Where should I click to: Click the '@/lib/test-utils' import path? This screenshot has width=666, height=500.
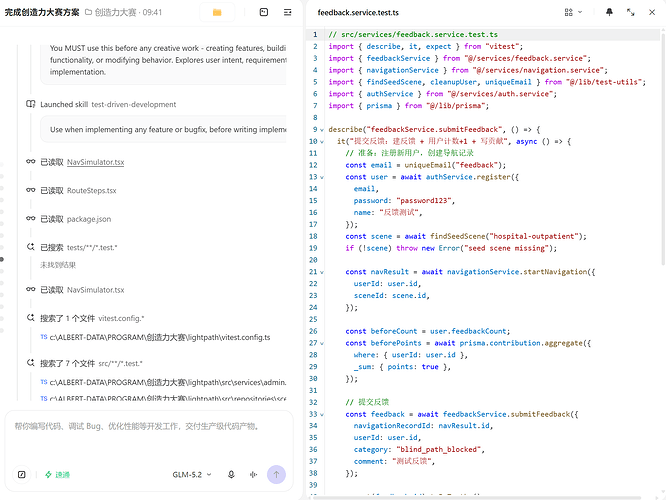point(604,82)
